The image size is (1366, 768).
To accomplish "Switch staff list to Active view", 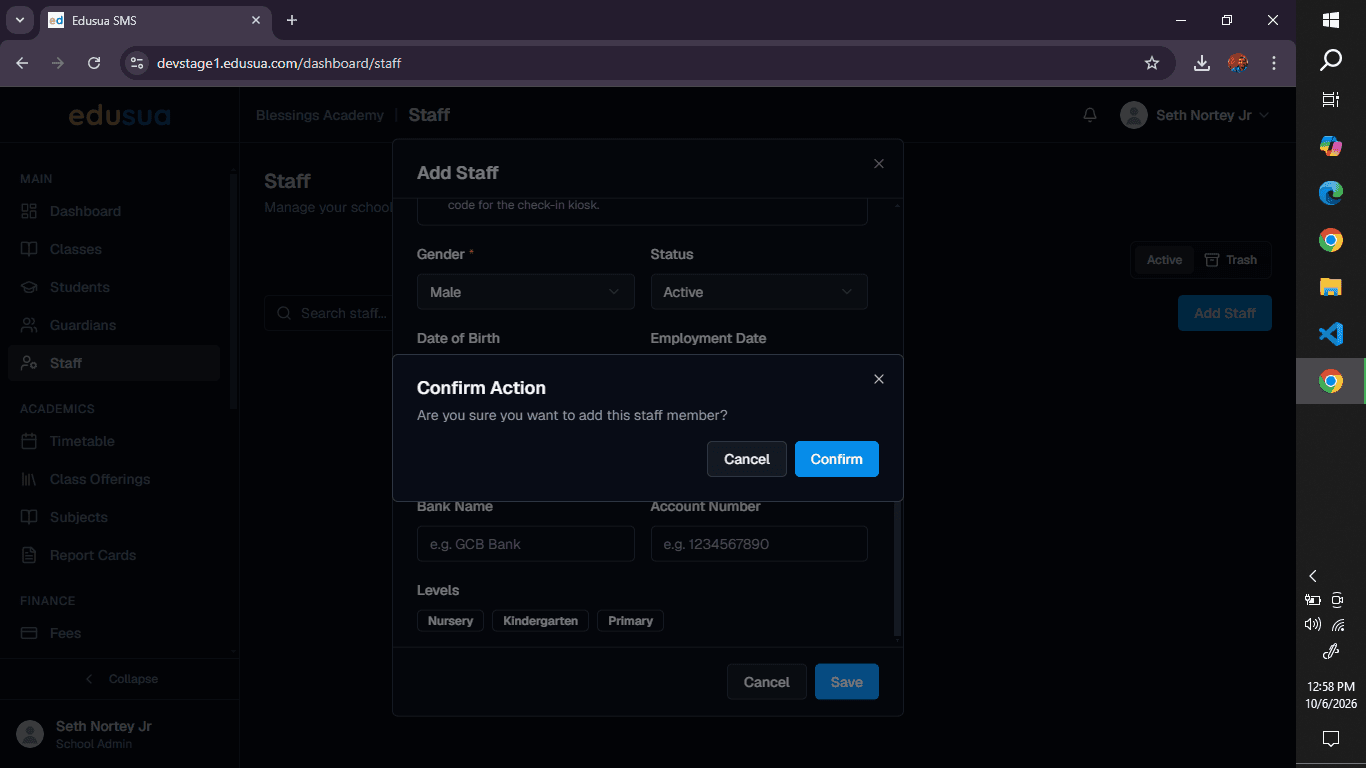I will pos(1164,260).
